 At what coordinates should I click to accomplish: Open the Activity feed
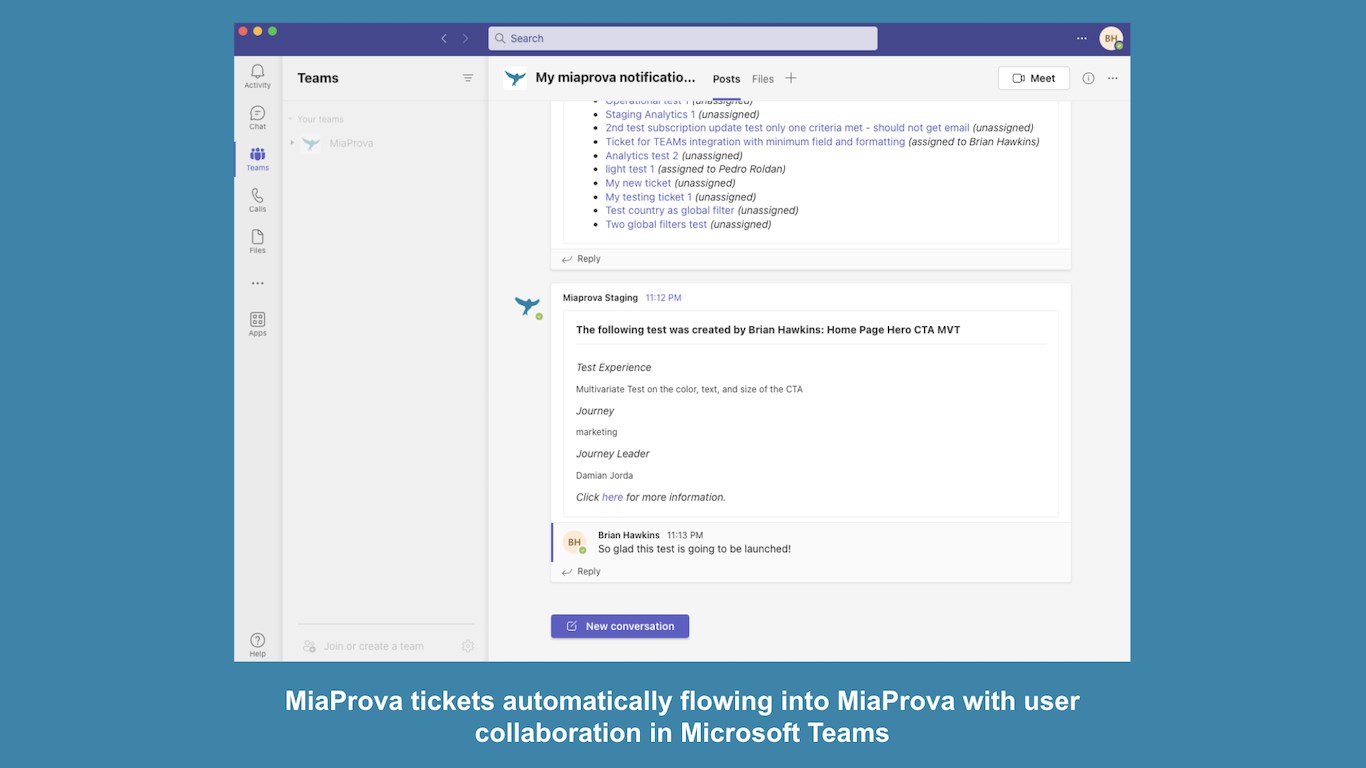[x=257, y=76]
